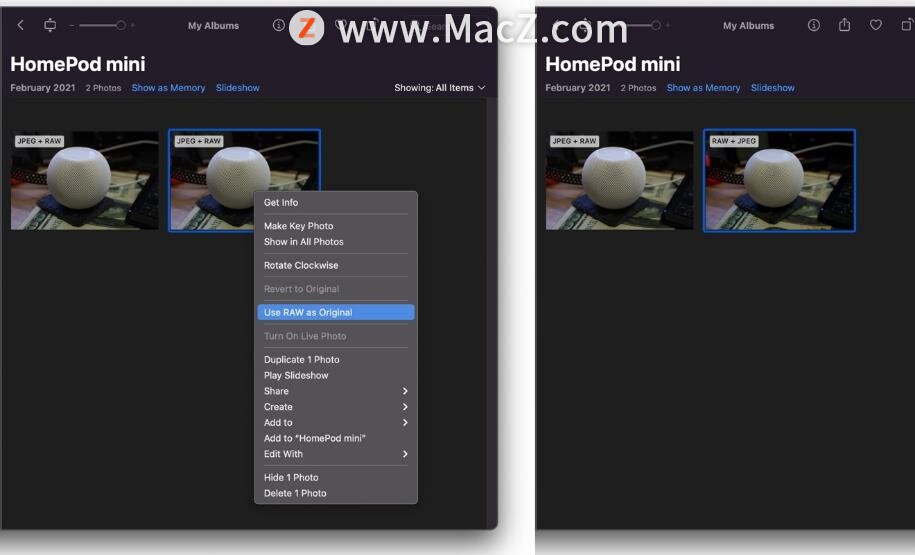Select first HomePod thumbnail in left window

[85, 180]
